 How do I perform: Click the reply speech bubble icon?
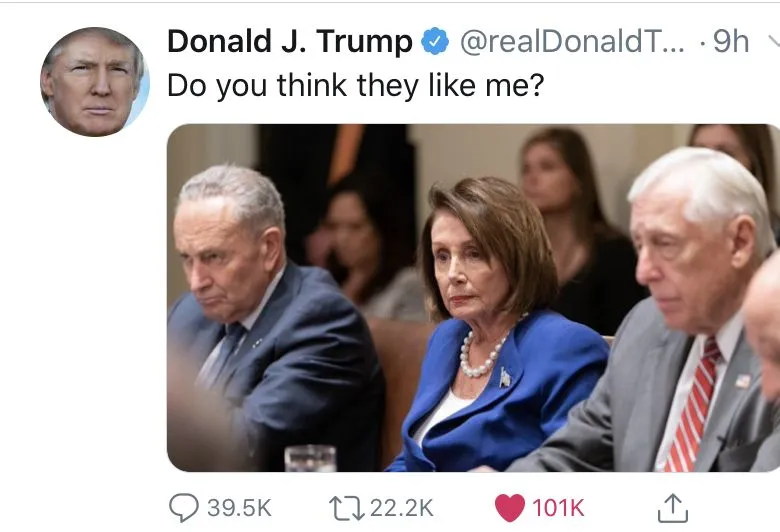point(184,508)
